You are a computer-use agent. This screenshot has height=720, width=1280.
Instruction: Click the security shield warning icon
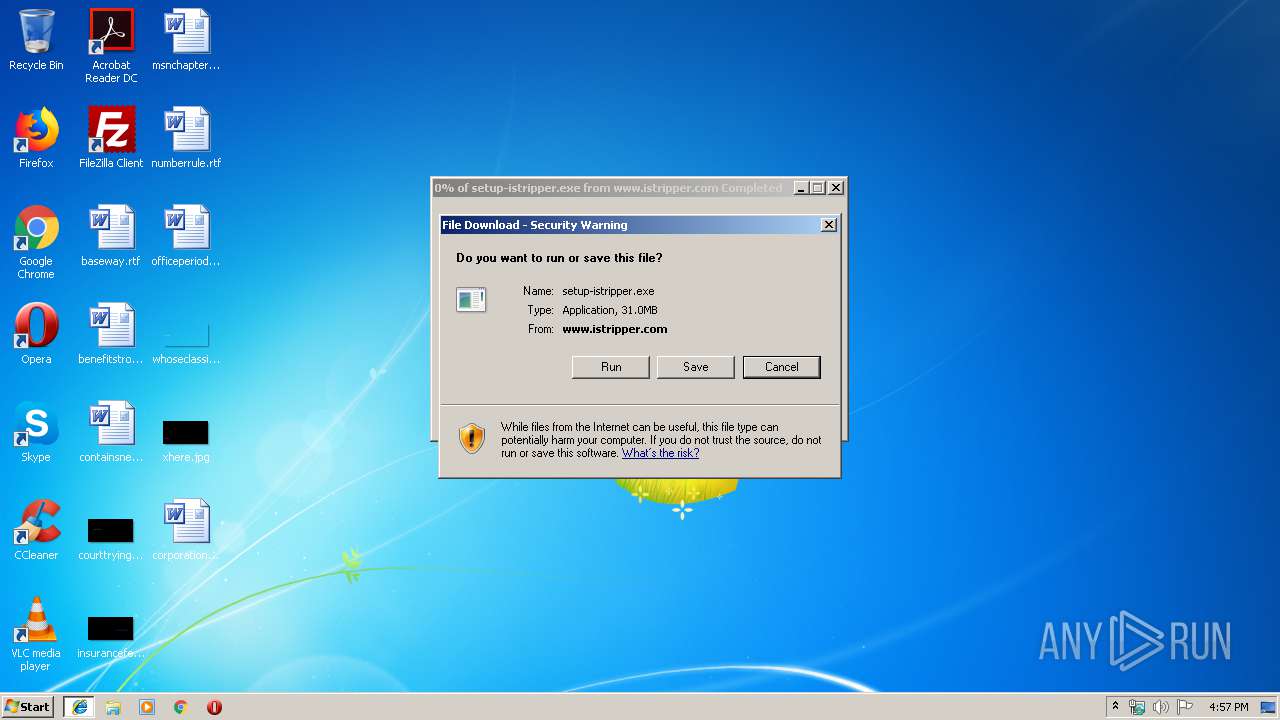point(472,438)
